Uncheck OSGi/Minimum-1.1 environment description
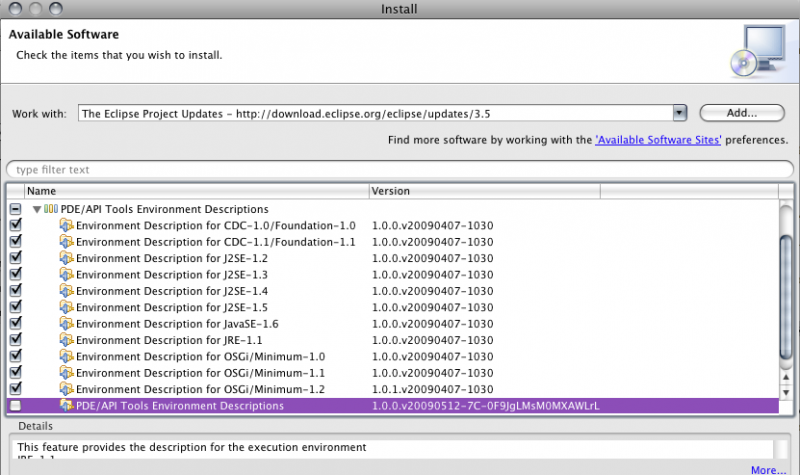The width and height of the screenshot is (800, 475). point(16,371)
